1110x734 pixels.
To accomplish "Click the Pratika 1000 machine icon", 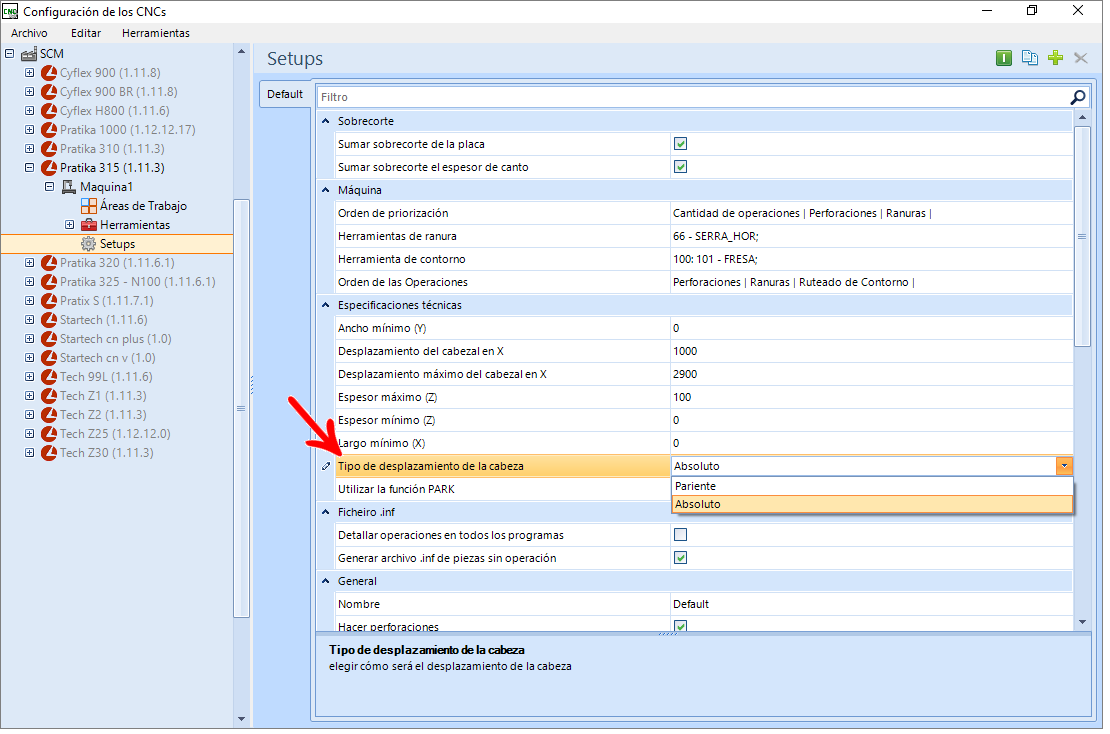I will tap(49, 130).
